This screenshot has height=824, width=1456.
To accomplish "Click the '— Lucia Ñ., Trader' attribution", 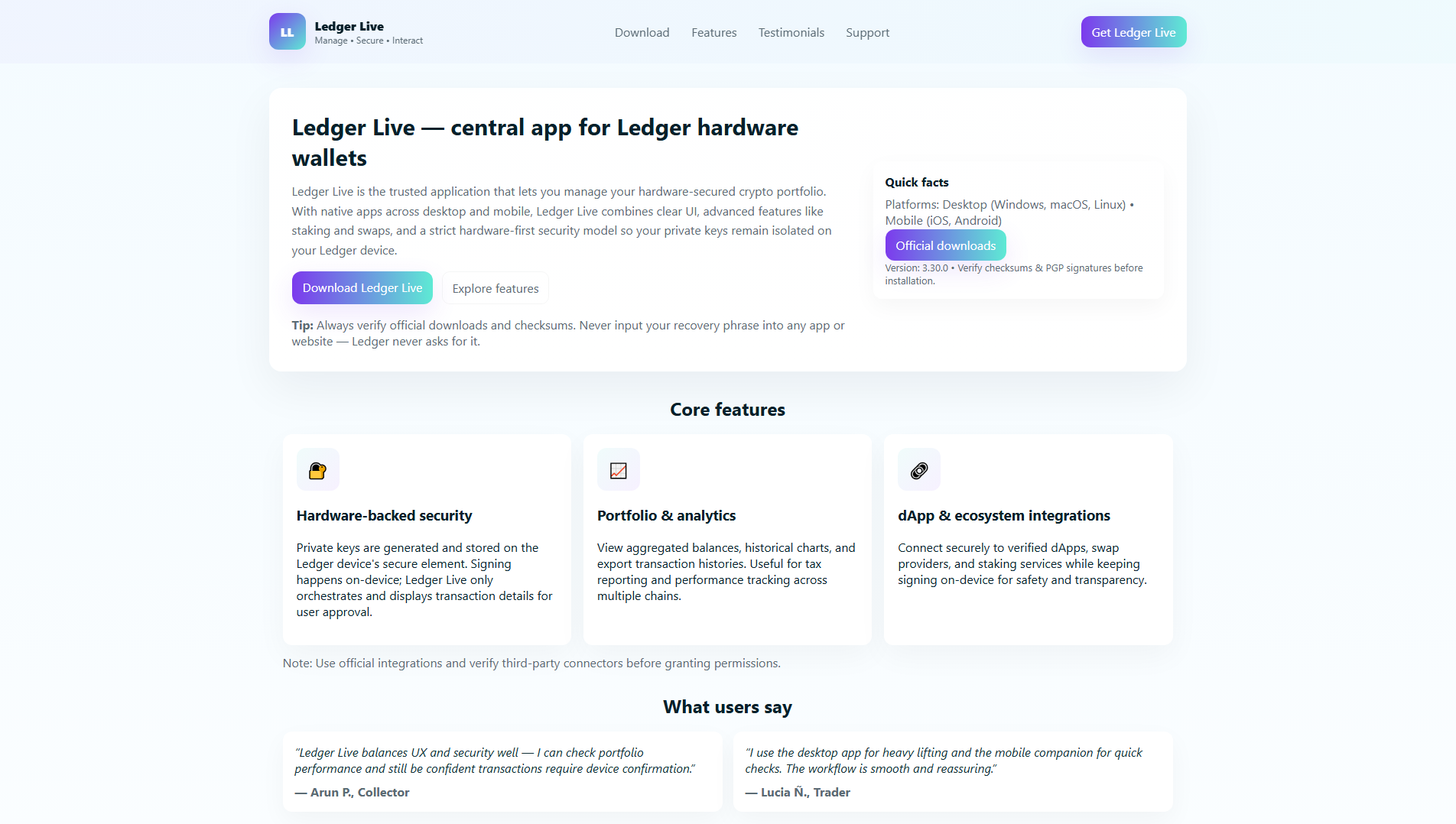I will point(798,793).
